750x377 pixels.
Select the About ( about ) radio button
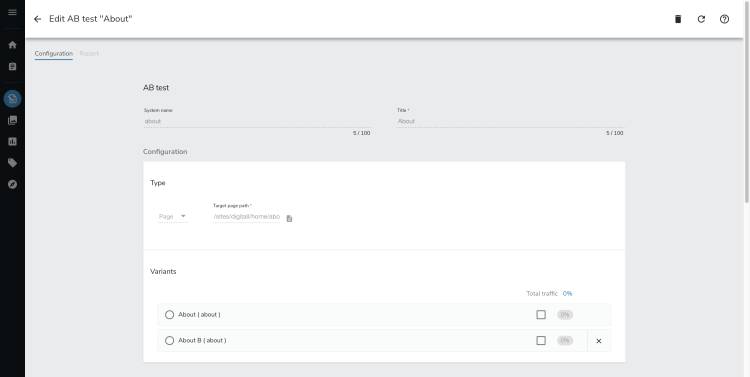(169, 315)
